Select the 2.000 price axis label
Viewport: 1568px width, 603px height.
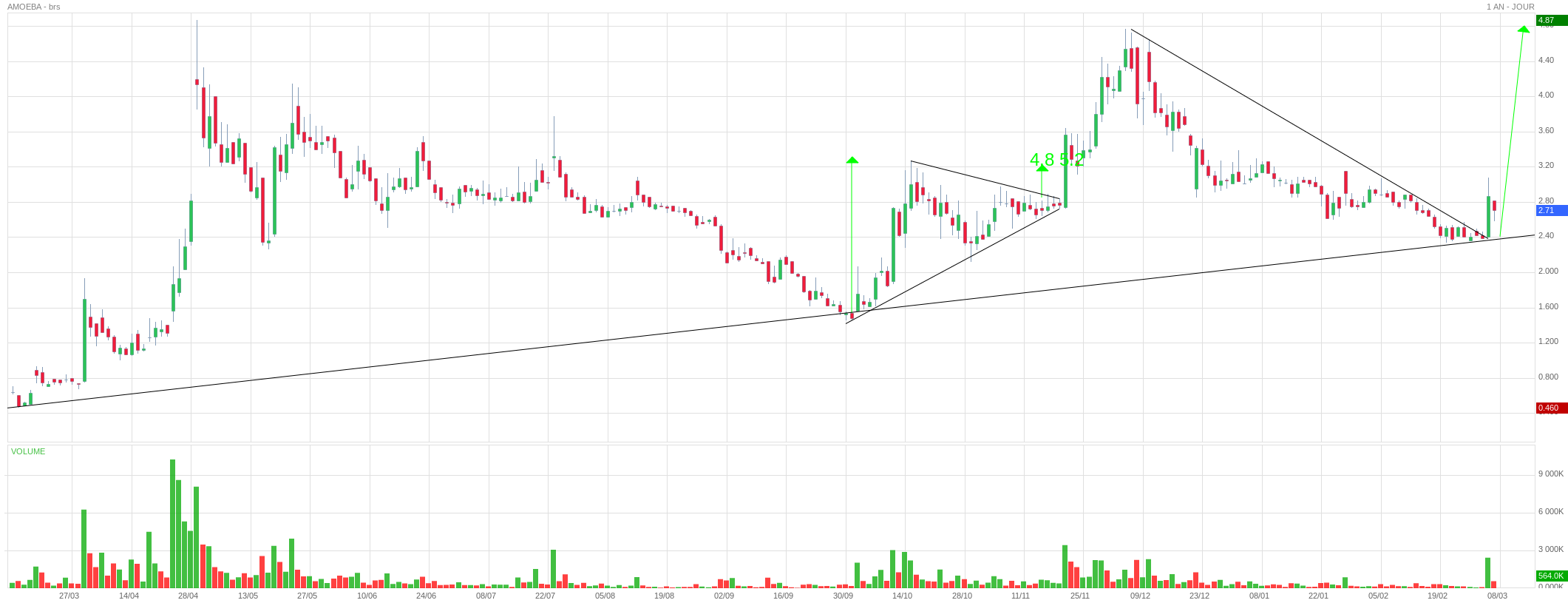[1548, 271]
